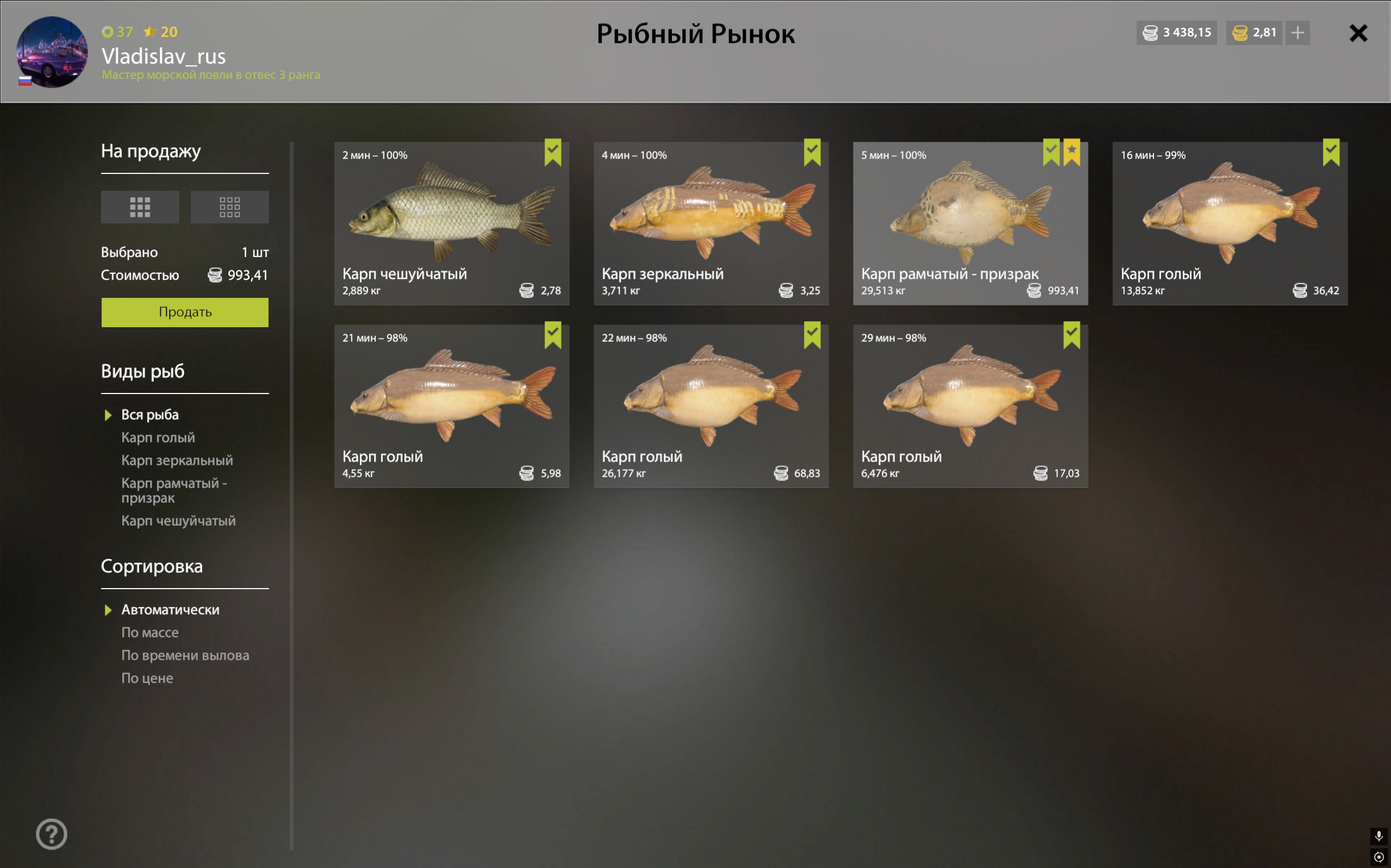The height and width of the screenshot is (868, 1391).
Task: Click the gold coins balance 2,81
Action: point(1255,33)
